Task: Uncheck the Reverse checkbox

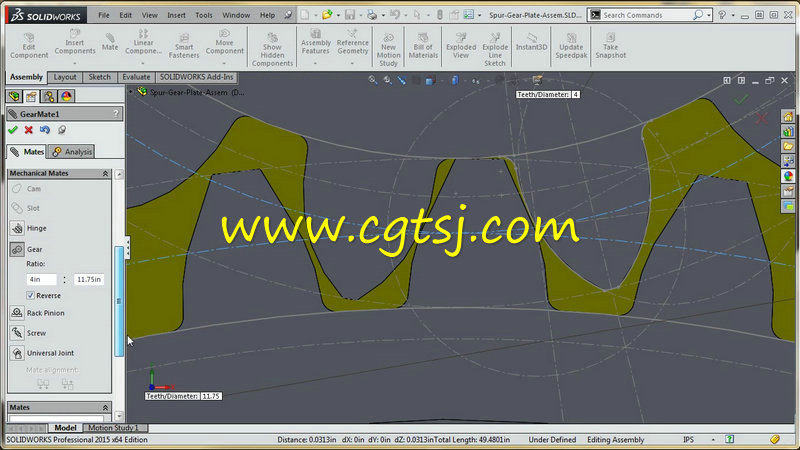Action: (x=31, y=295)
